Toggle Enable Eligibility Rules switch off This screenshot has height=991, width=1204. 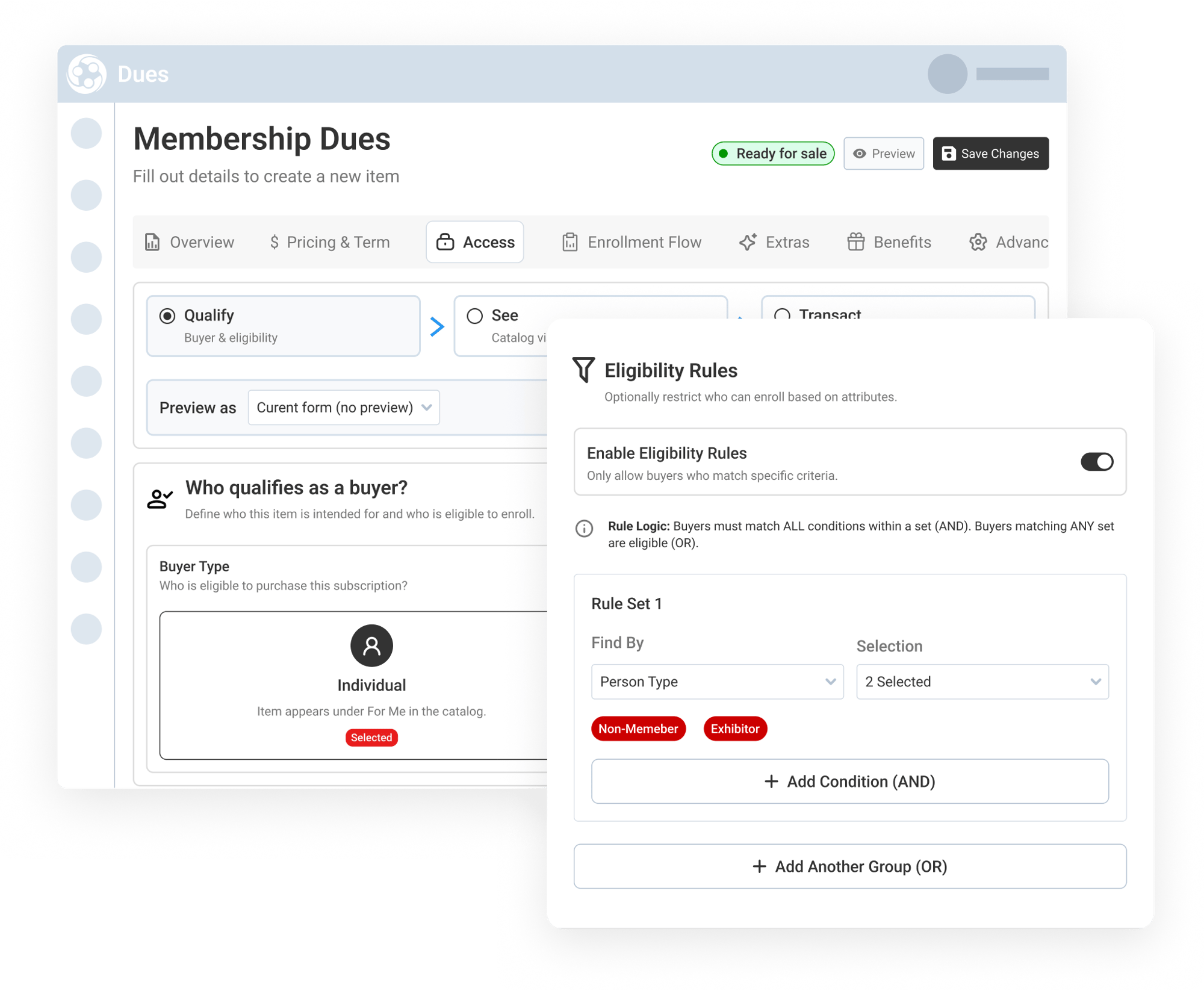click(1097, 462)
